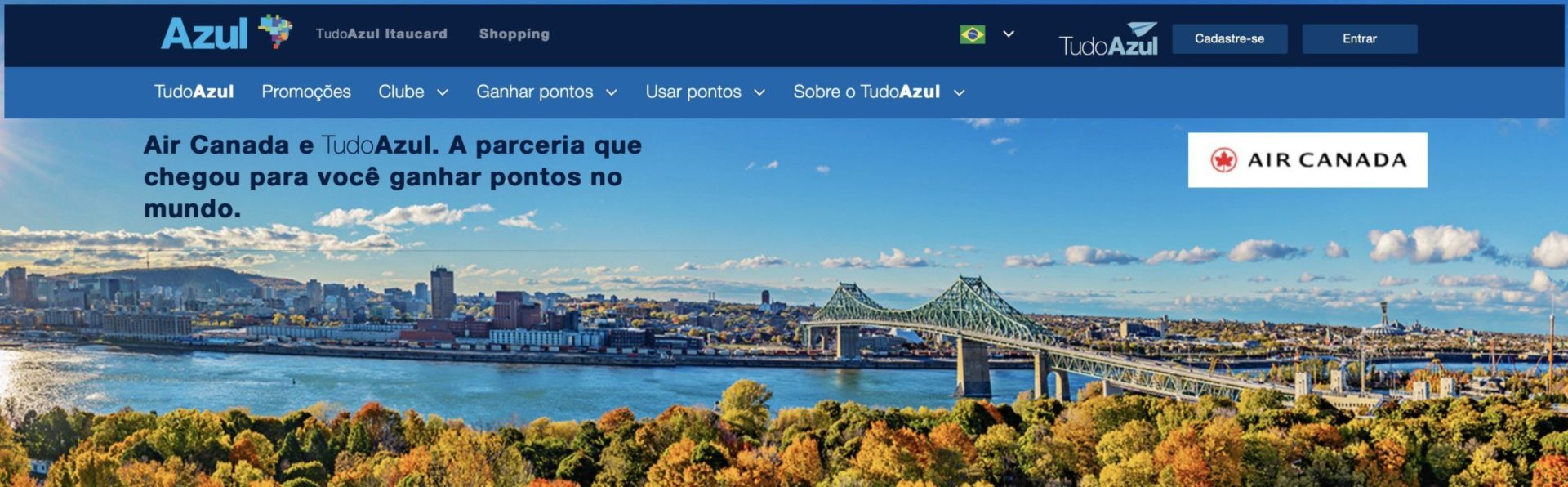Click the Air Canada maple leaf emblem
The width and height of the screenshot is (1568, 487).
[x=1223, y=160]
